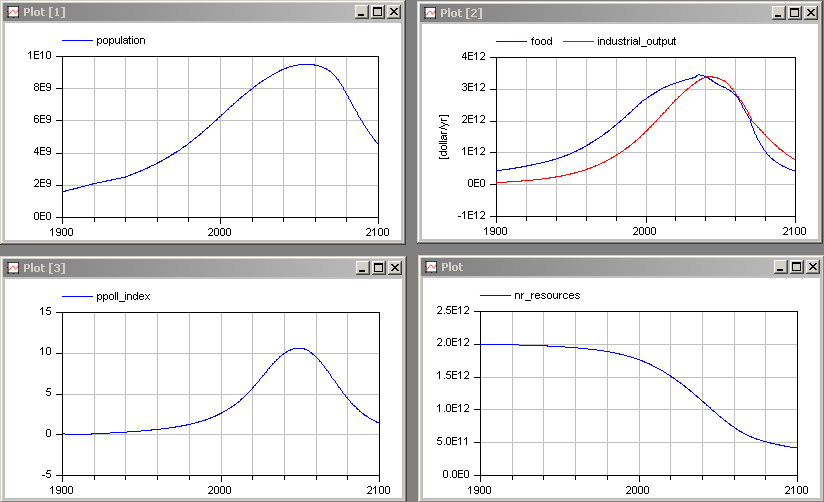
Task: Click the industrial_output legend label
Action: click(x=636, y=41)
